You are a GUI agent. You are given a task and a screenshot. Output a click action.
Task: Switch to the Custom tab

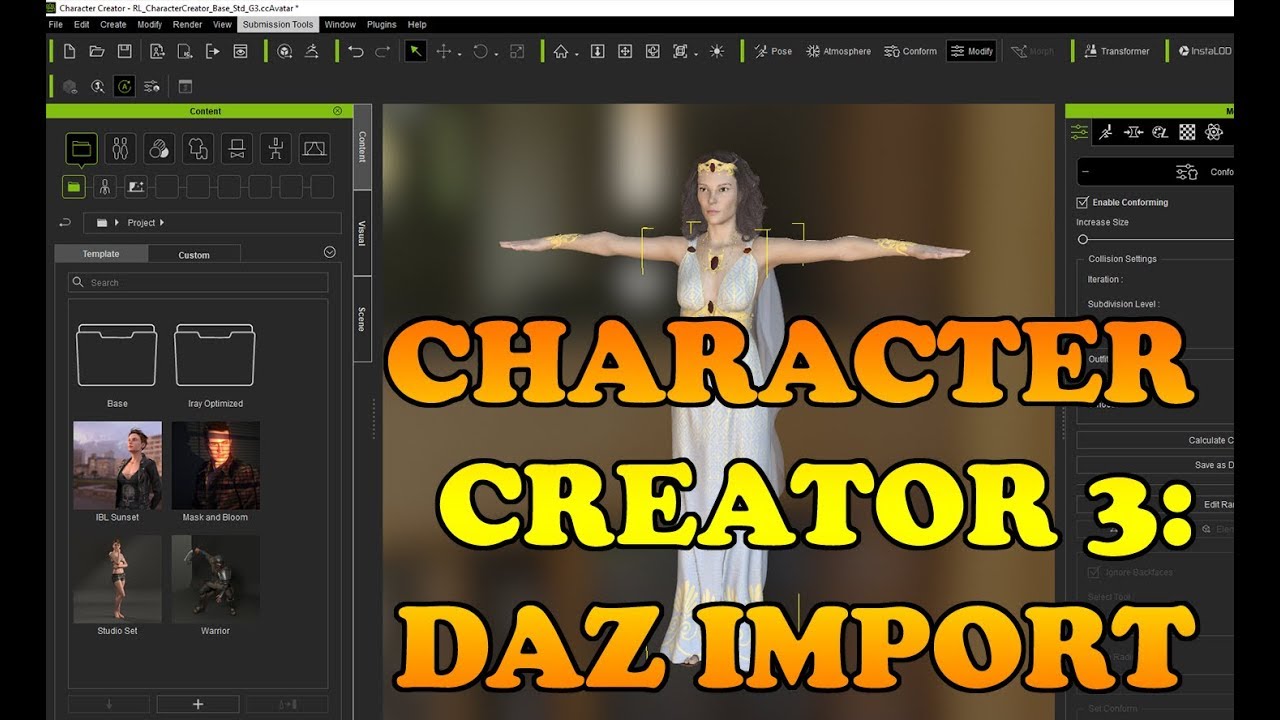(x=194, y=254)
